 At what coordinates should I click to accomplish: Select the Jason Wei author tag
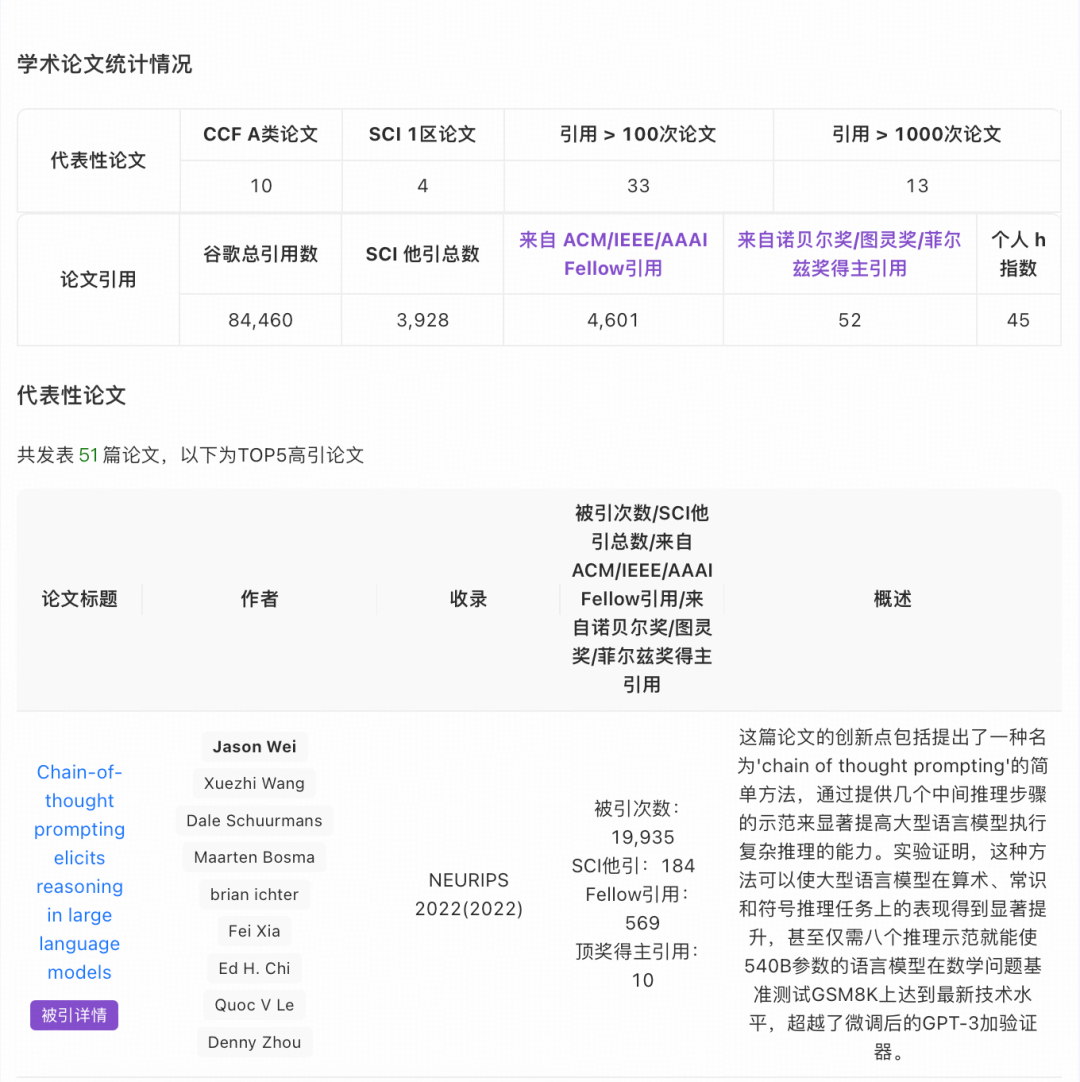[254, 747]
